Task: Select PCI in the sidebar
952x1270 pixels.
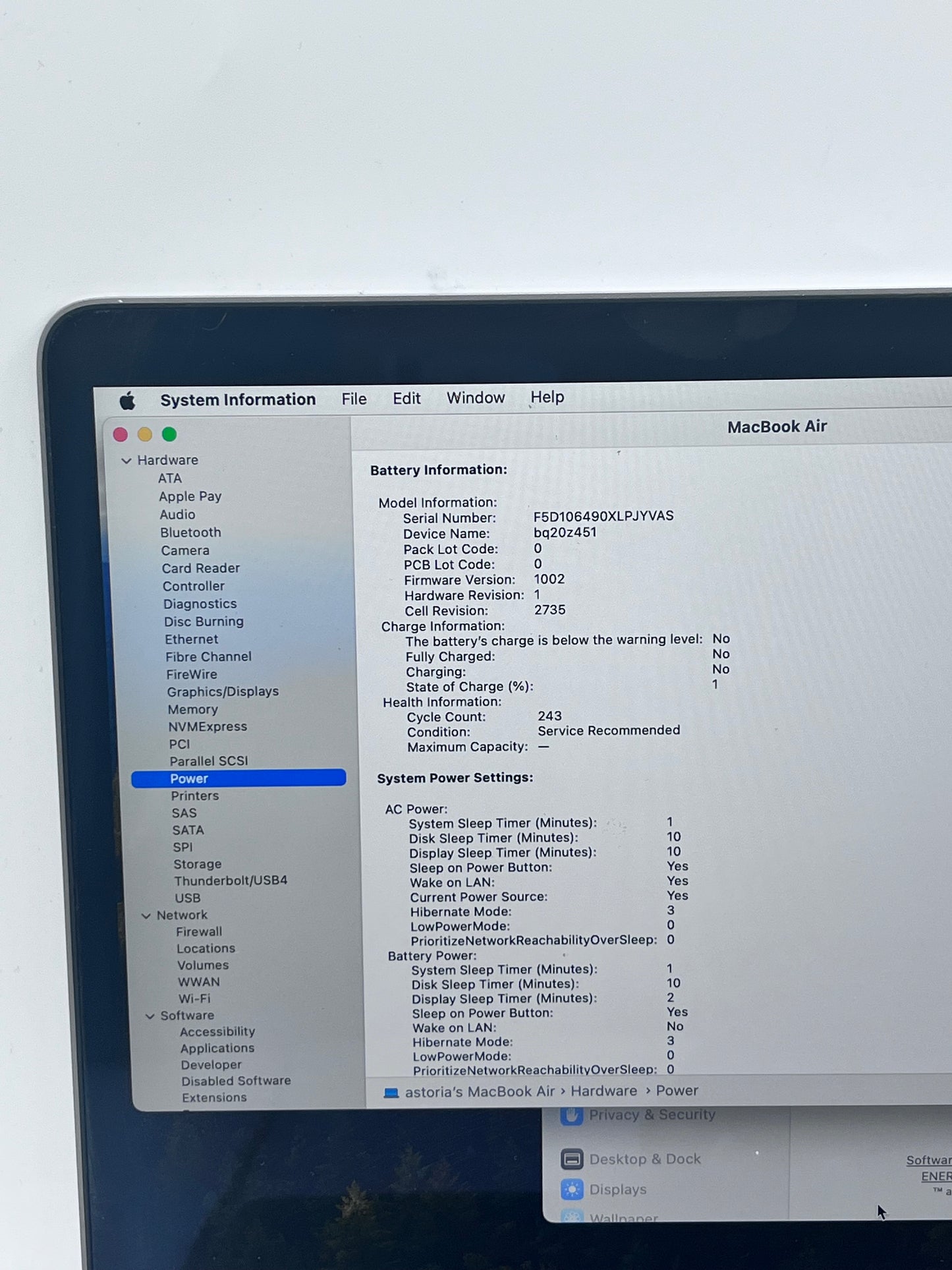Action: tap(179, 744)
